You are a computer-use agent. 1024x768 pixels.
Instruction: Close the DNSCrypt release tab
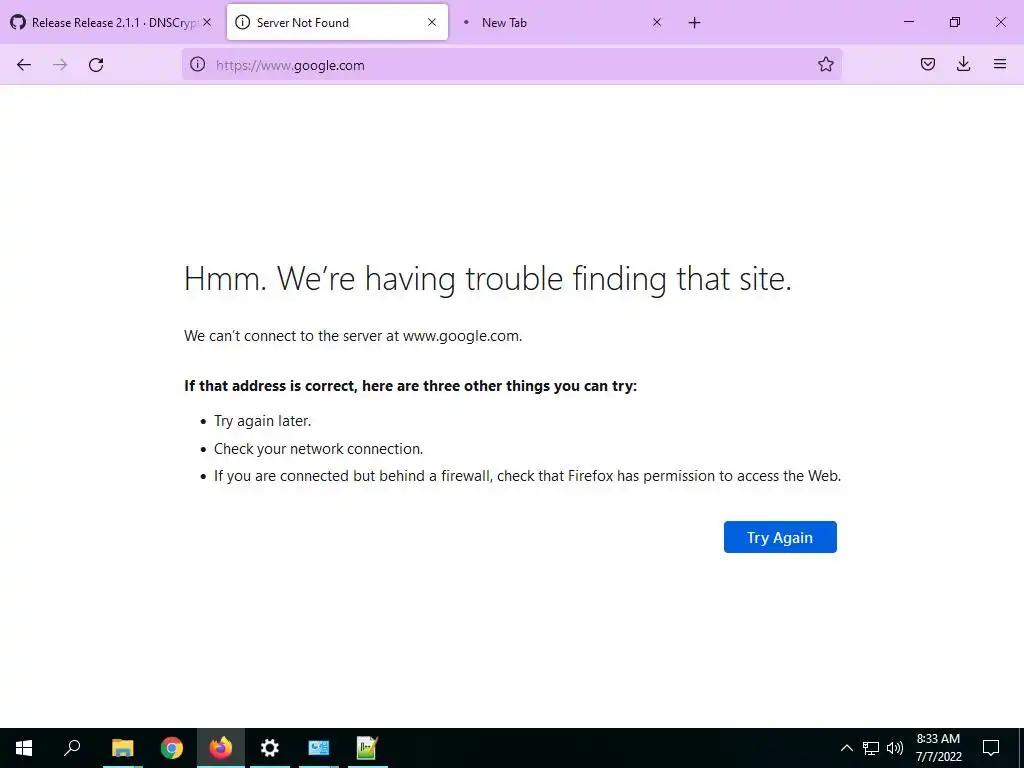(x=207, y=22)
